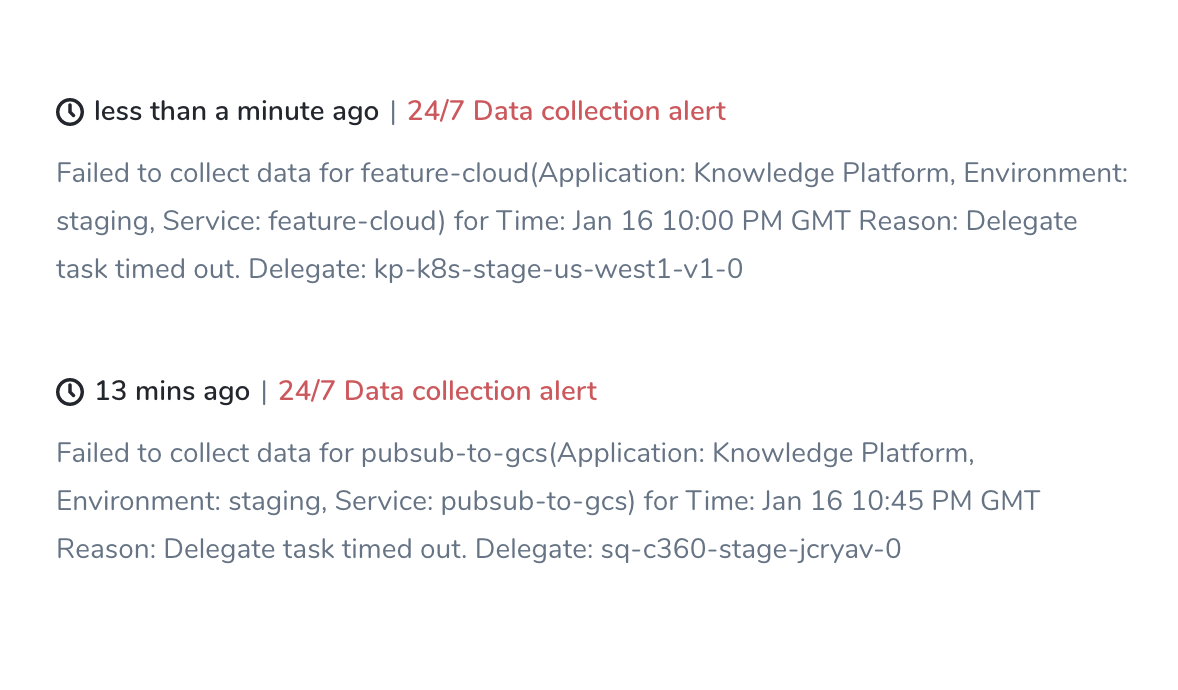The width and height of the screenshot is (1178, 690).
Task: Click delegate name sq-c360-stage-jcryav-0
Action: pyautogui.click(x=751, y=549)
